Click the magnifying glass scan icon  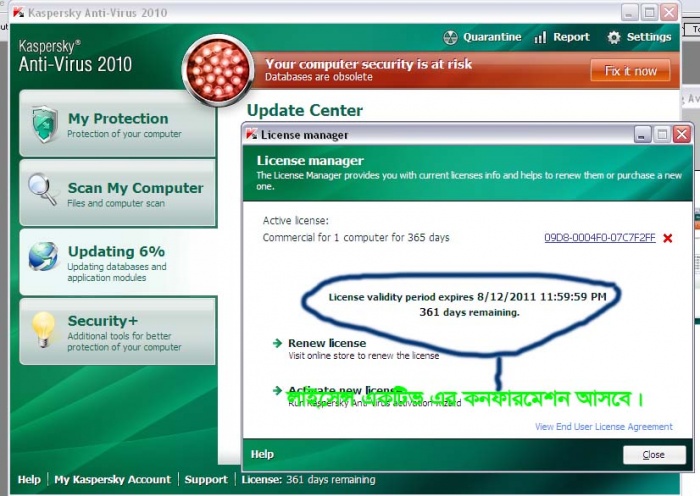[x=42, y=189]
